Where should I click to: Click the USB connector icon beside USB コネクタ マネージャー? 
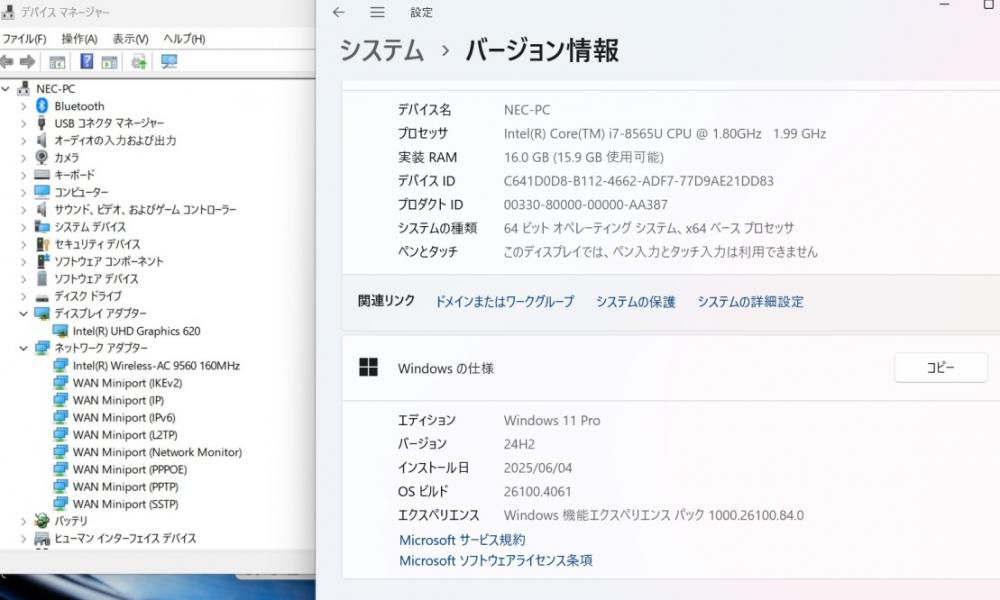pyautogui.click(x=41, y=123)
